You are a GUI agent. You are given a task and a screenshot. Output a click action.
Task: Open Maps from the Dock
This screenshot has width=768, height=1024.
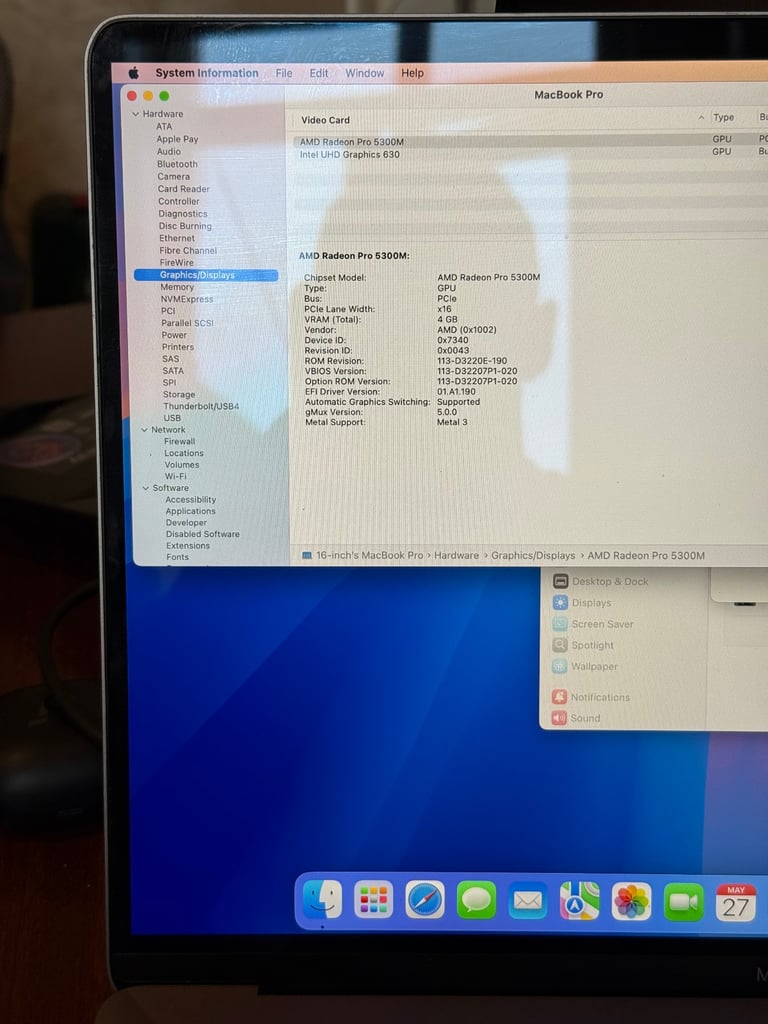pyautogui.click(x=579, y=901)
